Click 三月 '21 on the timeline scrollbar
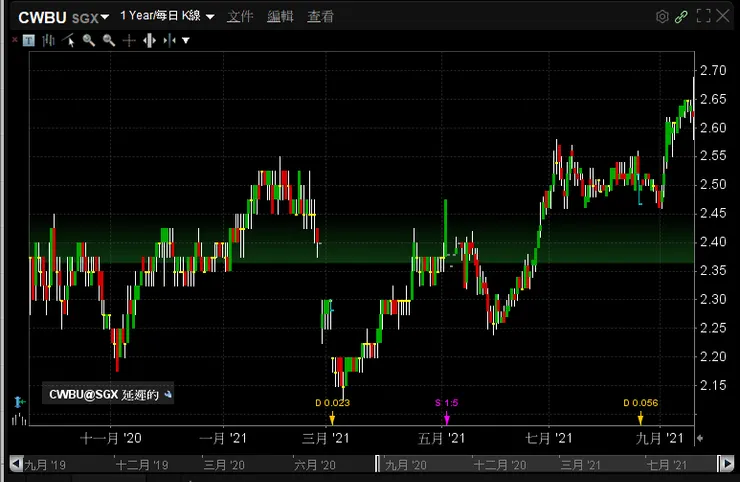740x482 pixels. 581,465
